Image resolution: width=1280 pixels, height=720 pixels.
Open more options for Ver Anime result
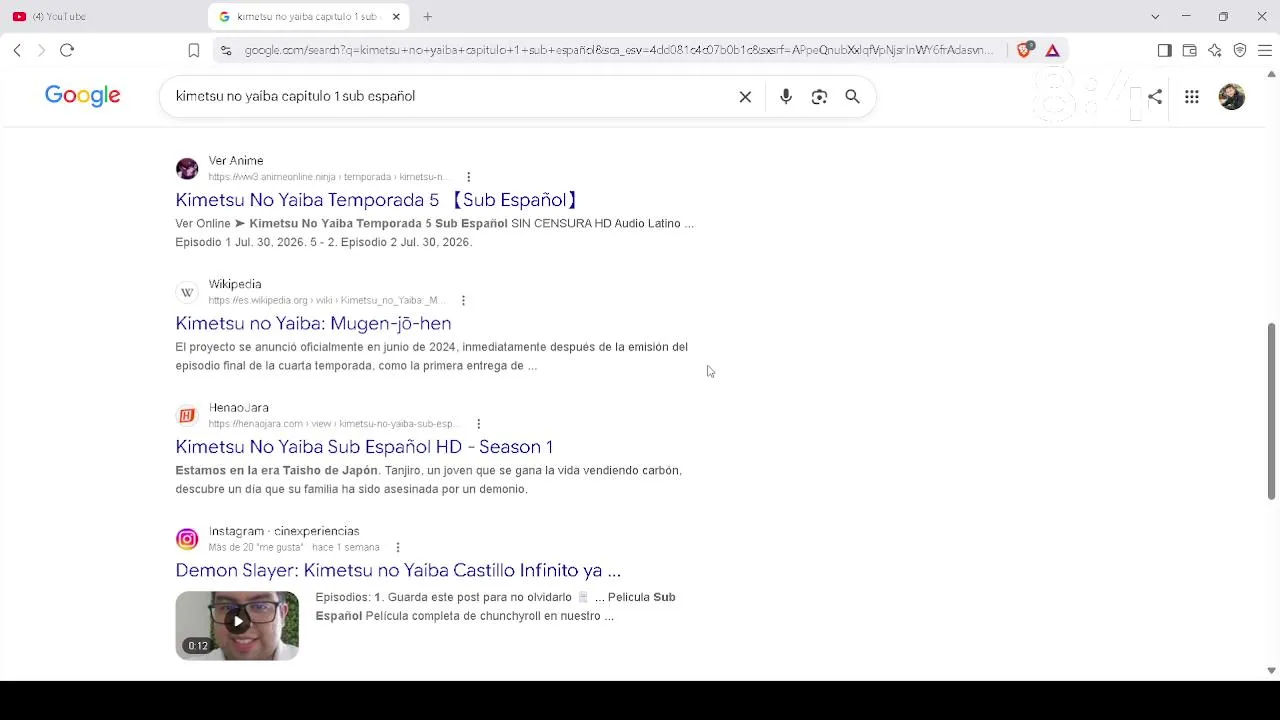click(468, 177)
